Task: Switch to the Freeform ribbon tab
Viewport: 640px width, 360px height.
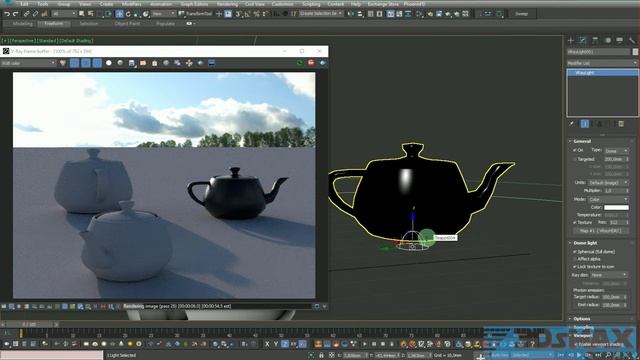Action: click(54, 24)
